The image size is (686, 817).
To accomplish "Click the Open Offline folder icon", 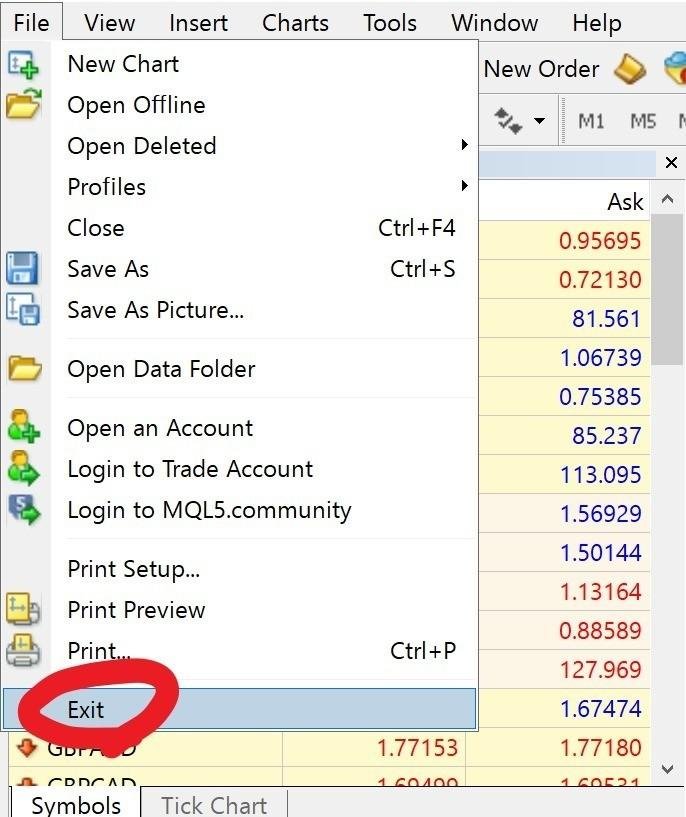I will pos(23,104).
